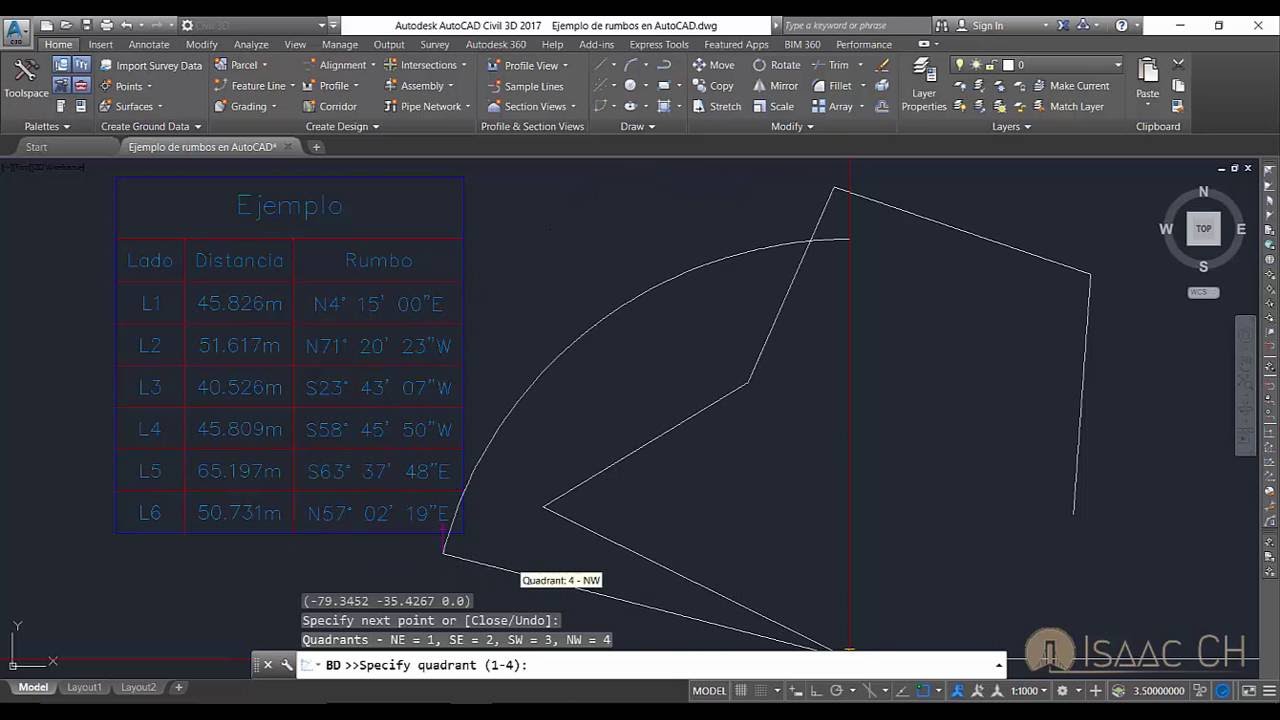Image resolution: width=1280 pixels, height=720 pixels.
Task: Select the Mirror tool
Action: pyautogui.click(x=775, y=86)
